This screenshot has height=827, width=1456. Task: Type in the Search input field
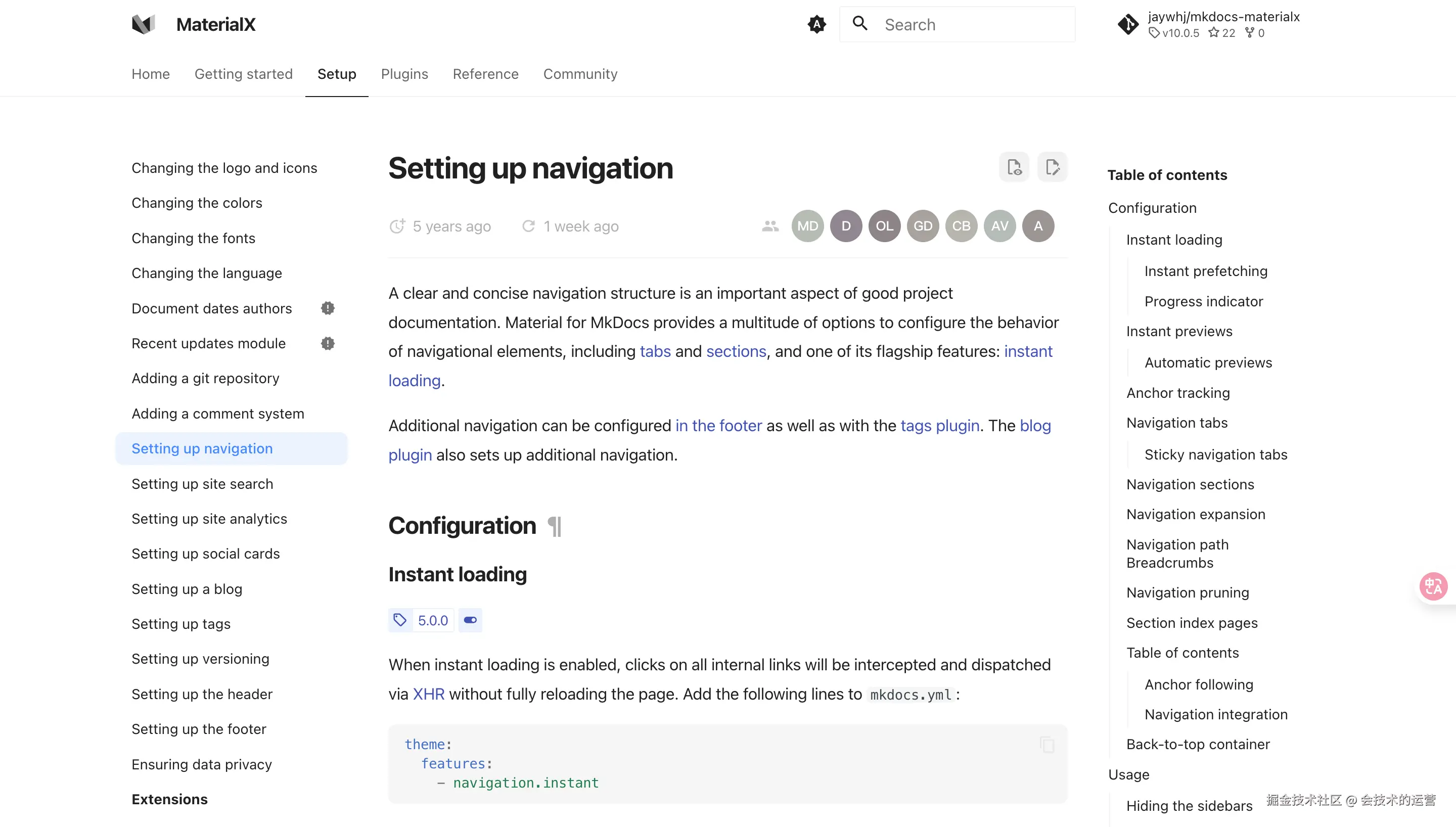974,24
